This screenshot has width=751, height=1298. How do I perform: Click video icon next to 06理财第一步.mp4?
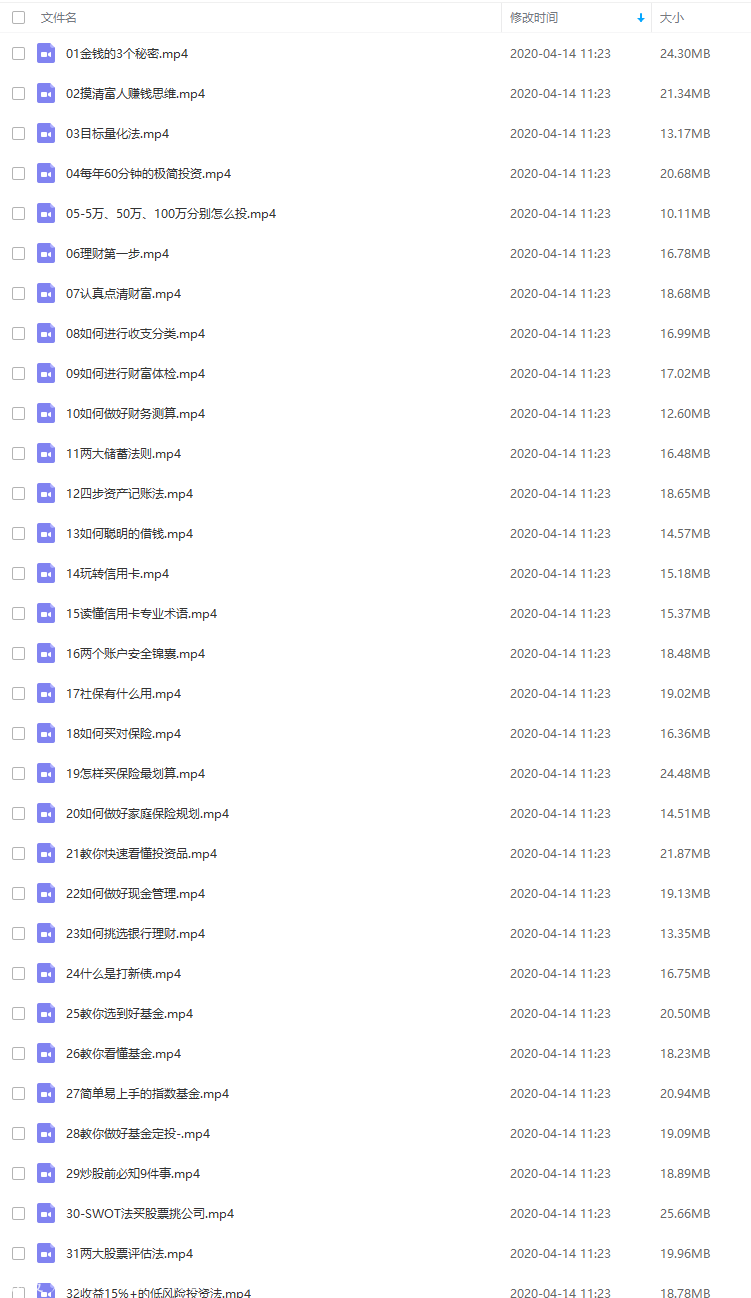point(46,253)
